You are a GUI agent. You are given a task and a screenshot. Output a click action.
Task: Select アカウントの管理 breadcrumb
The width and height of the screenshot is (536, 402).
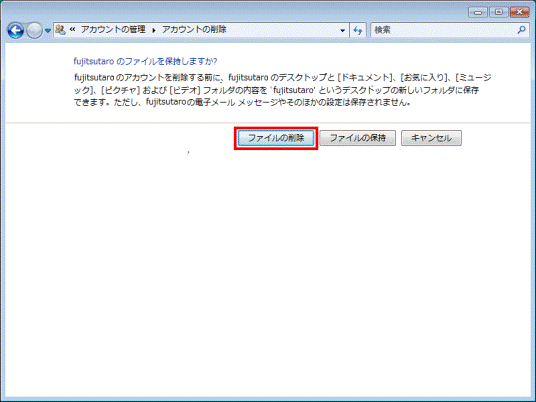coord(113,30)
